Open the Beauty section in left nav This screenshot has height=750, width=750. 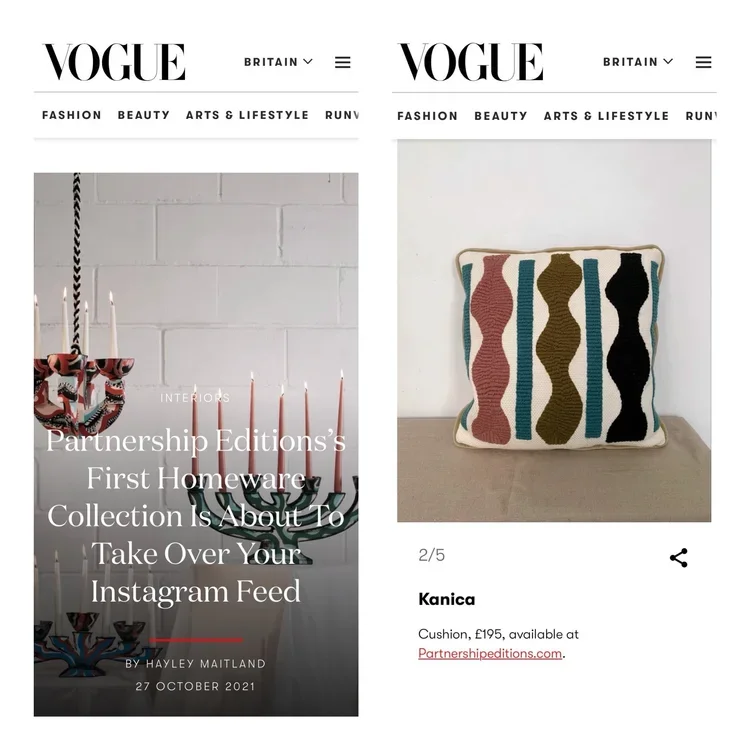click(x=144, y=115)
